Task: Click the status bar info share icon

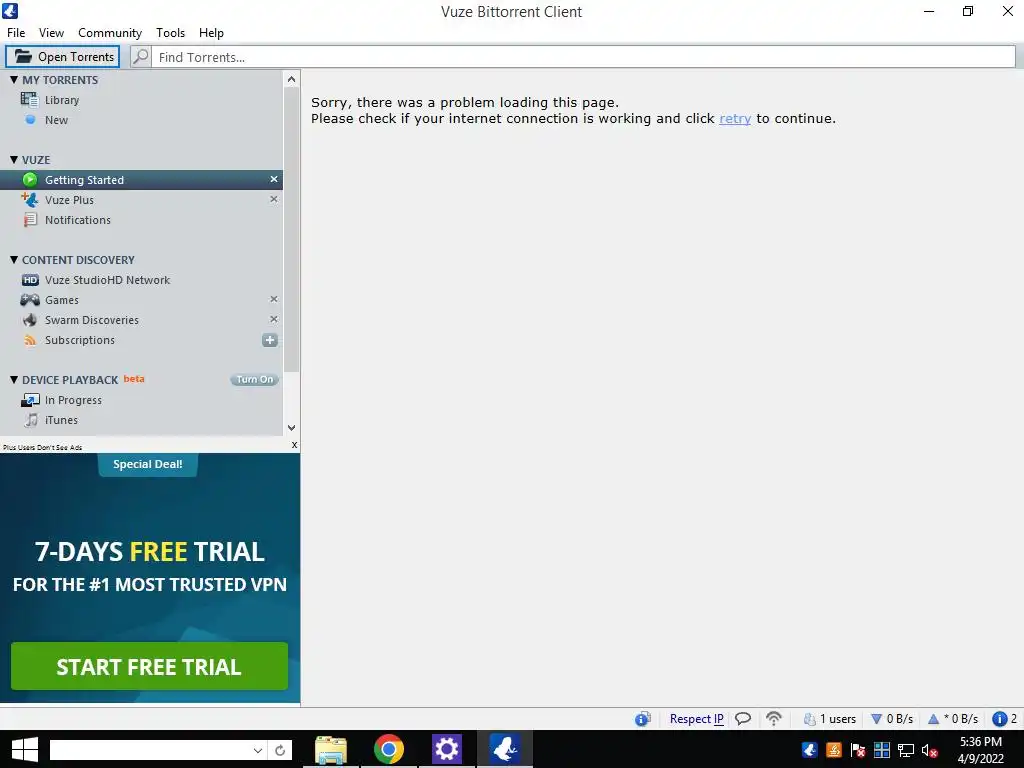Action: tap(643, 719)
